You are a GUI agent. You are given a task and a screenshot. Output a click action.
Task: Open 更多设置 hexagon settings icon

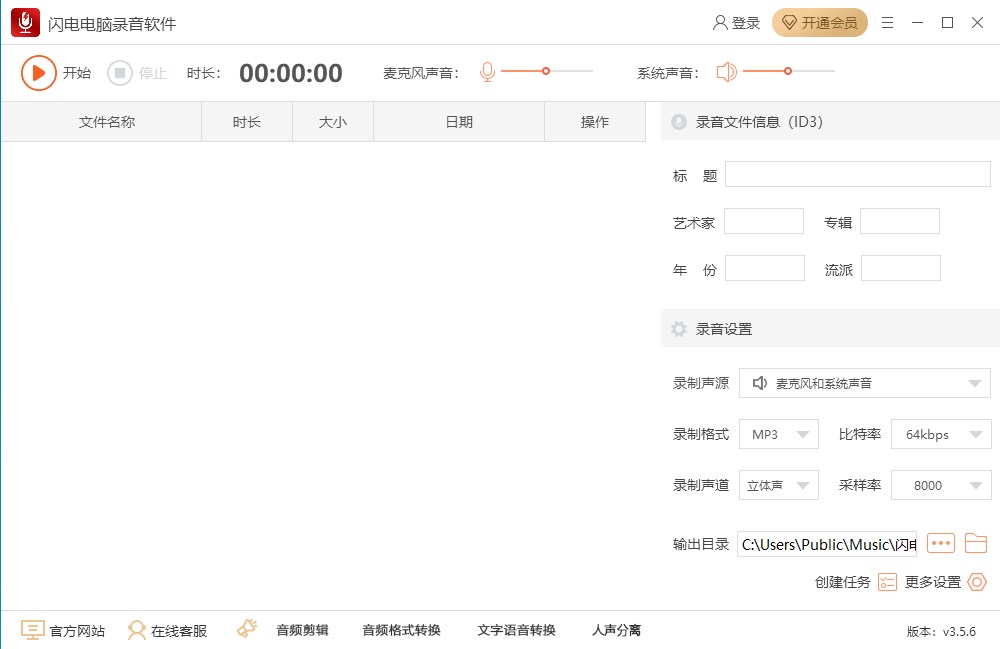(977, 582)
